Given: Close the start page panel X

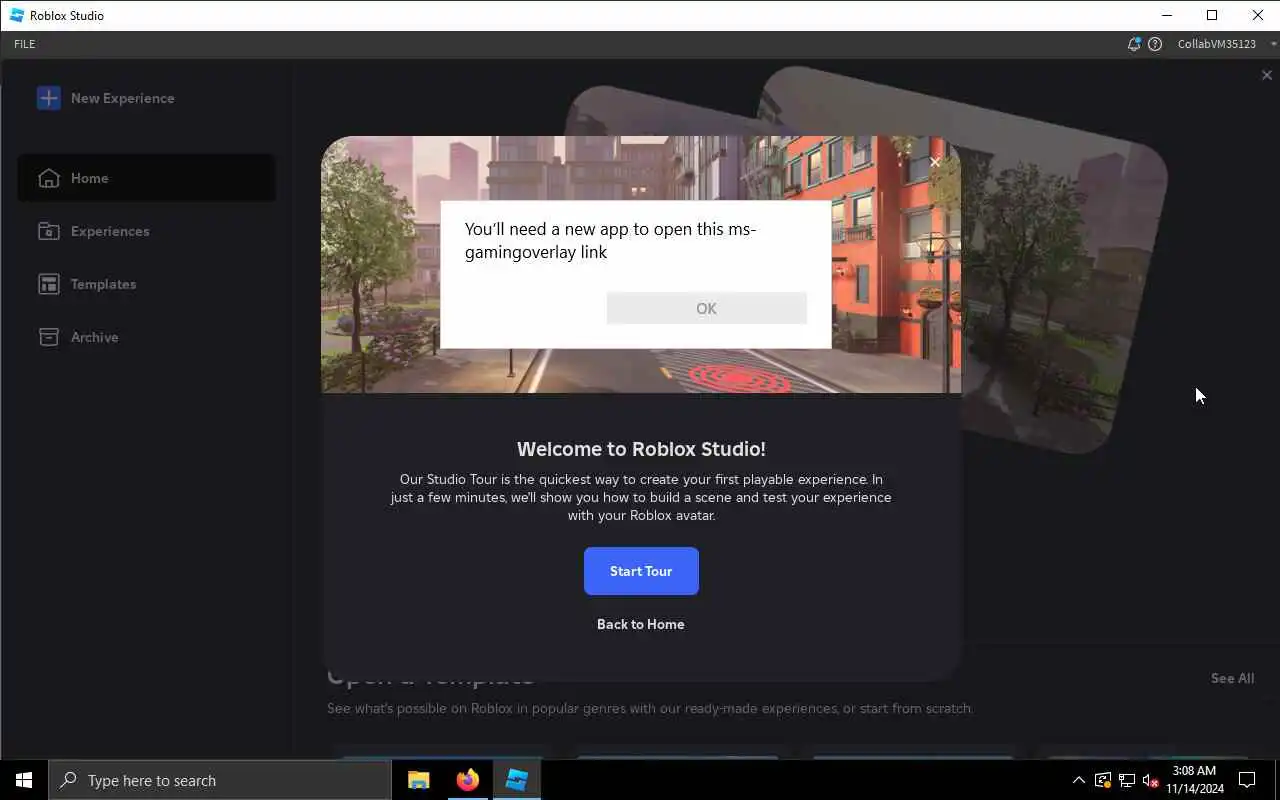Looking at the screenshot, I should (x=1267, y=75).
